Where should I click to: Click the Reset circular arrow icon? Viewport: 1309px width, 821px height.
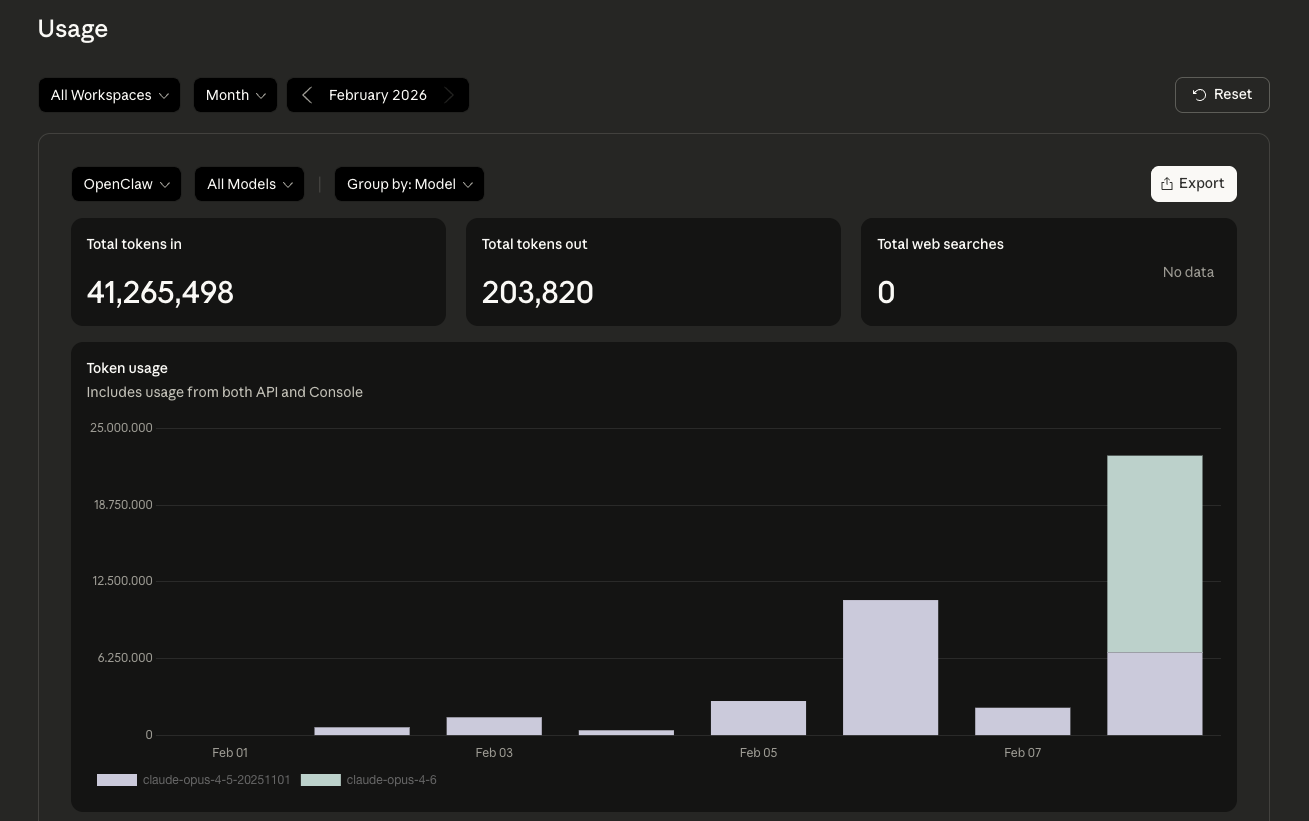[x=1199, y=95]
